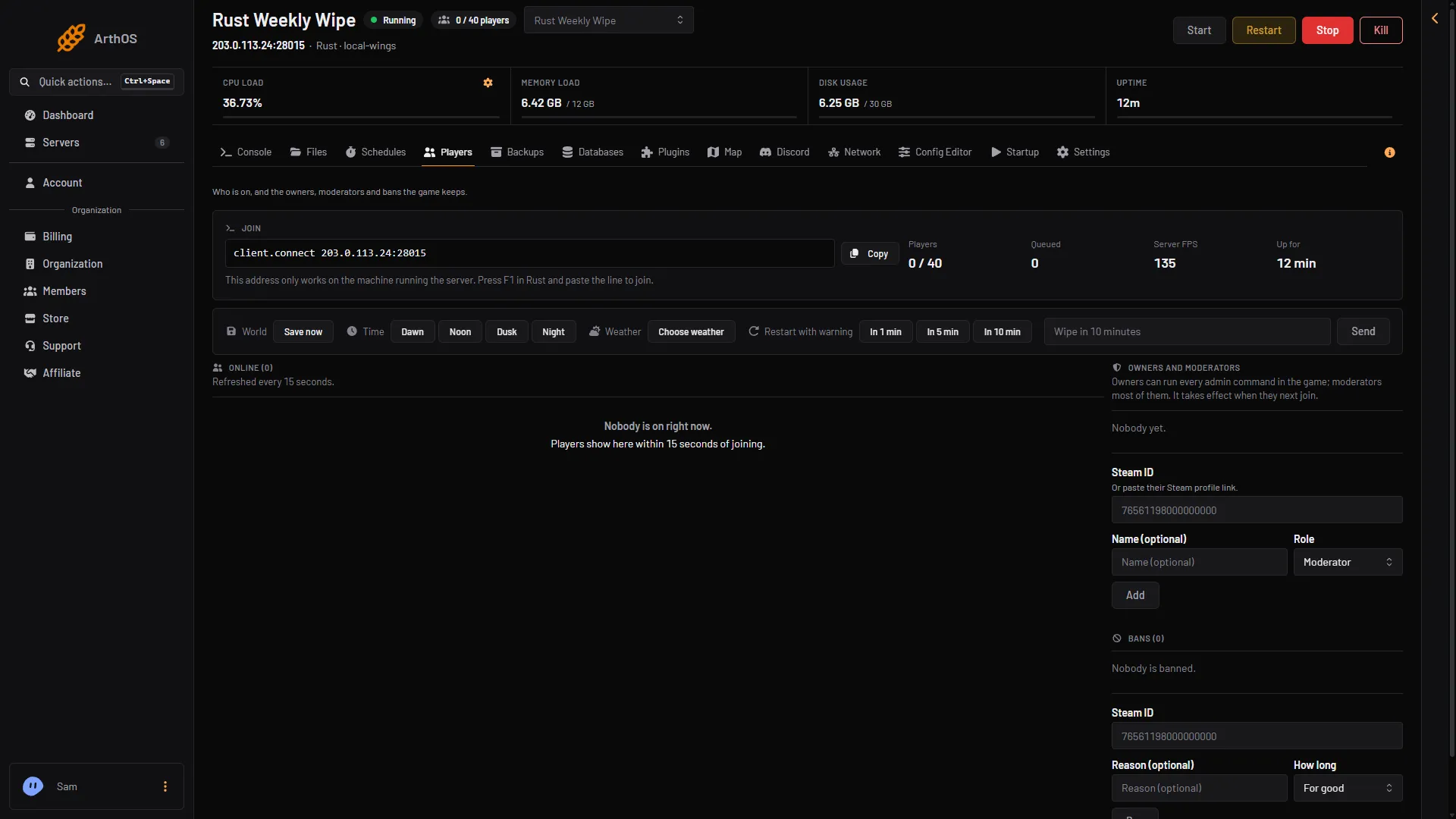Open the server Settings tab
The image size is (1456, 819).
(1083, 152)
